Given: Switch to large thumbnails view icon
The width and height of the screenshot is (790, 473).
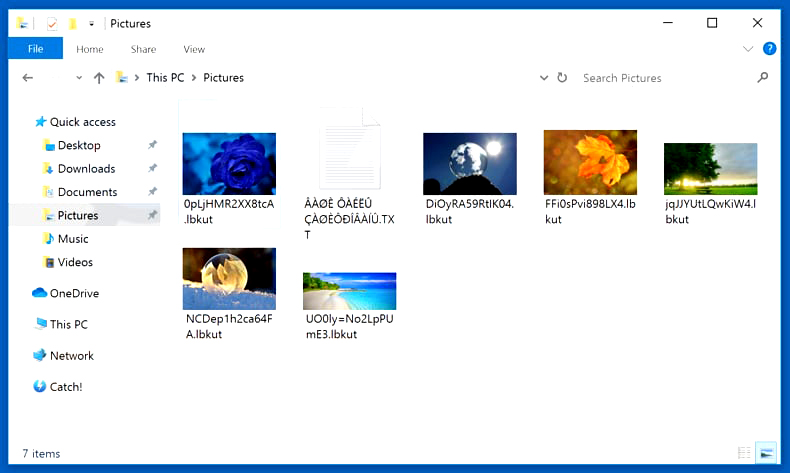Looking at the screenshot, I should pos(766,453).
